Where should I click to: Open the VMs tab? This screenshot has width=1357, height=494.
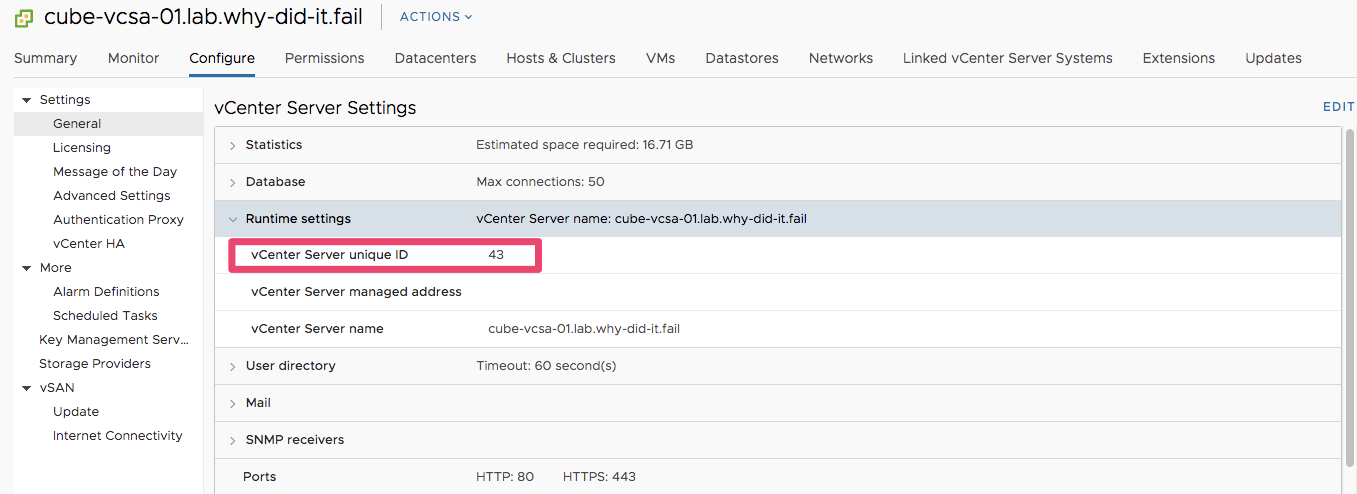coord(661,58)
